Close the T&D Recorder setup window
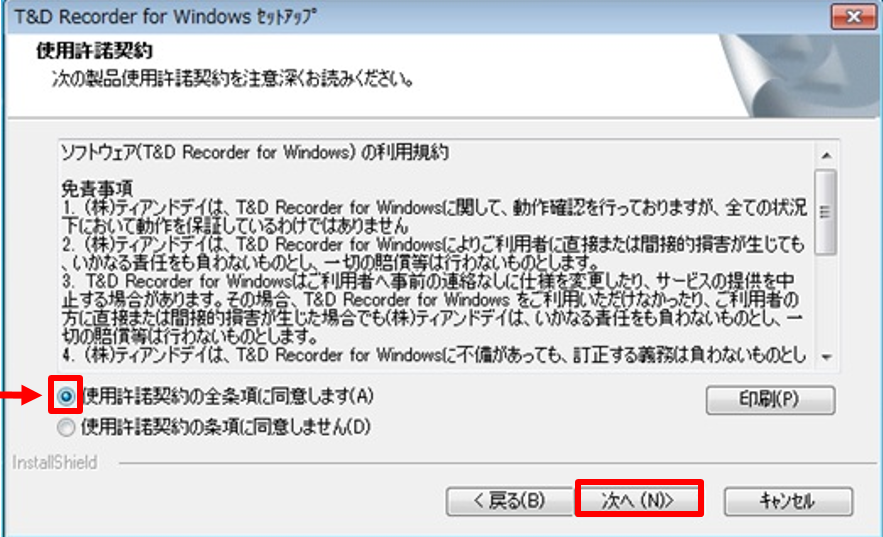The image size is (883, 537). [853, 17]
